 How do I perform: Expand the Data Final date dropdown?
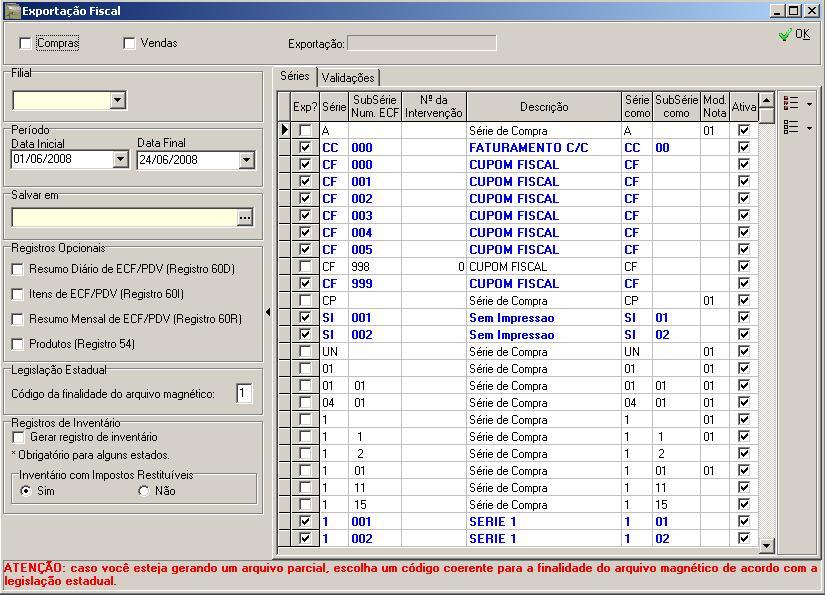point(247,160)
